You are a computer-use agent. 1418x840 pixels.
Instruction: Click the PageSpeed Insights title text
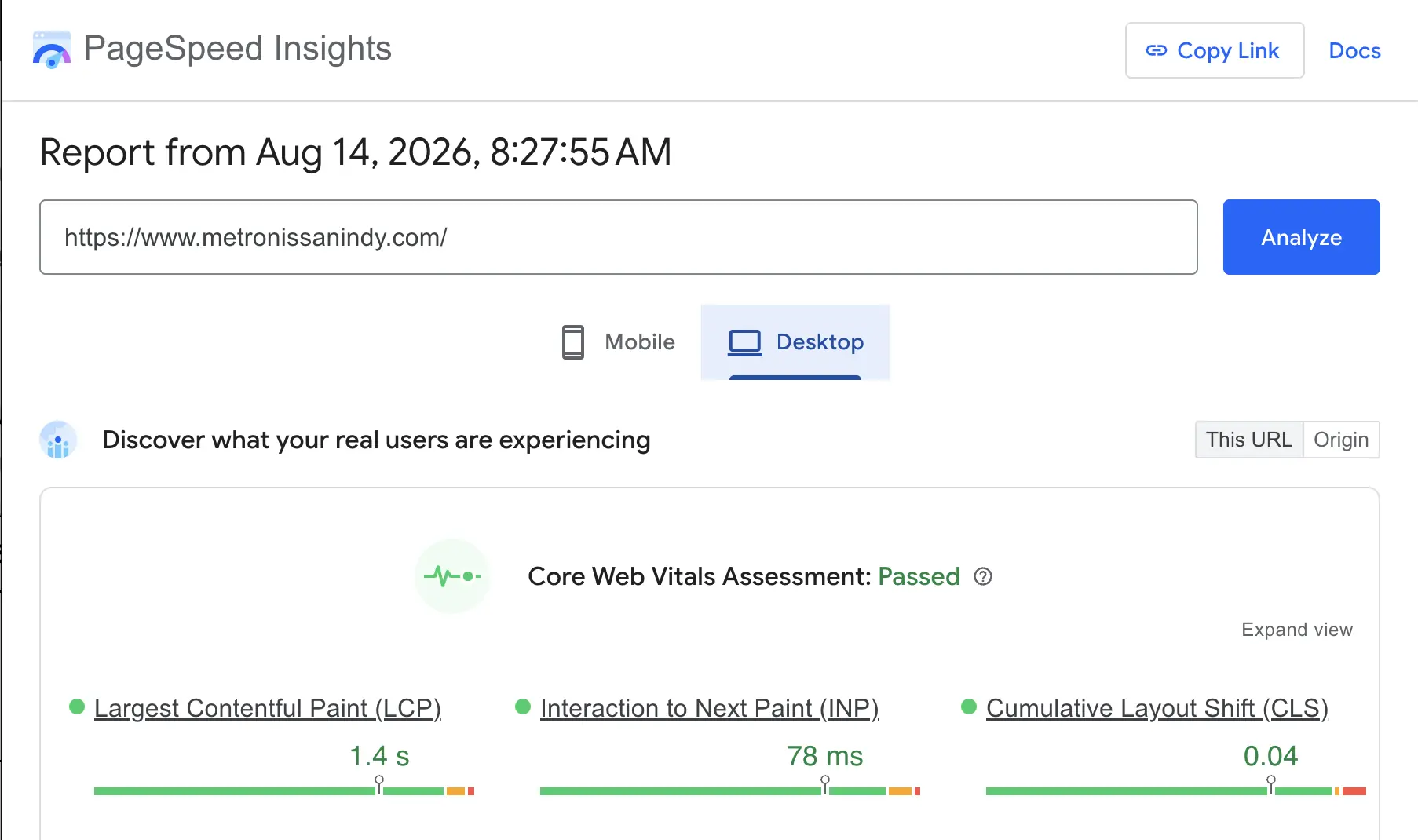pos(237,49)
